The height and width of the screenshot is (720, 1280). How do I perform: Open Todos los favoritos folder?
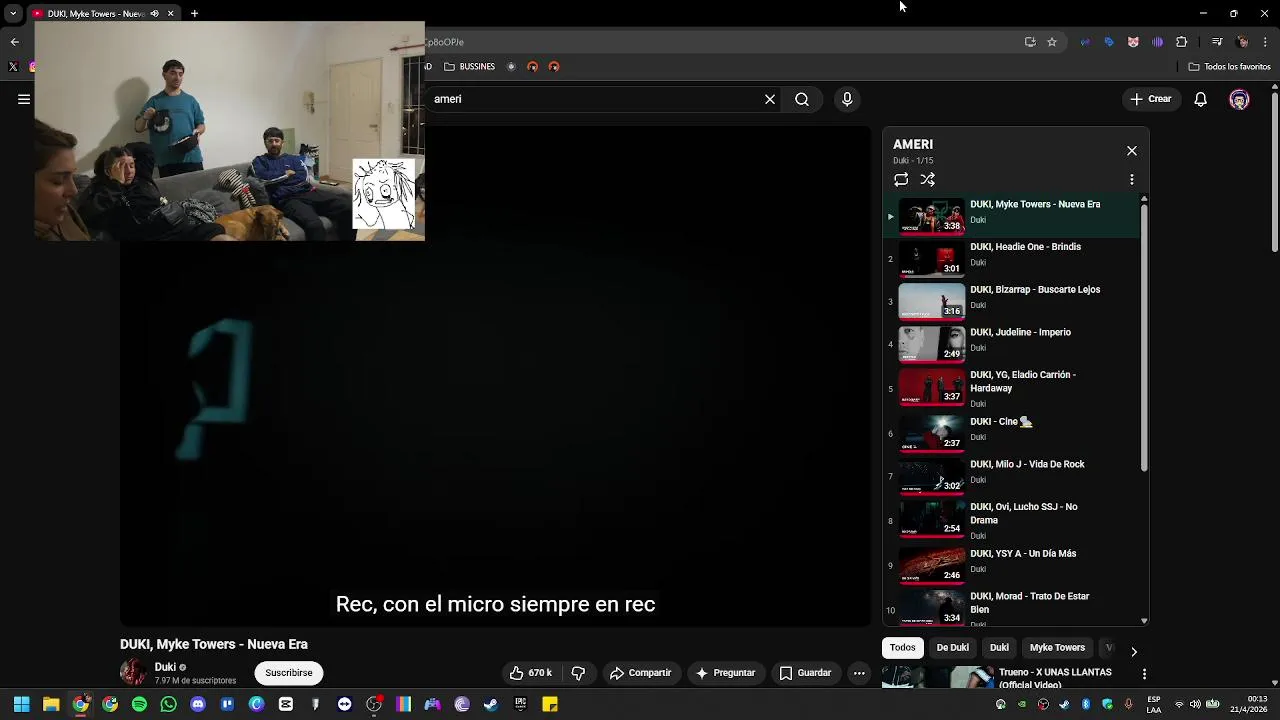[1230, 67]
